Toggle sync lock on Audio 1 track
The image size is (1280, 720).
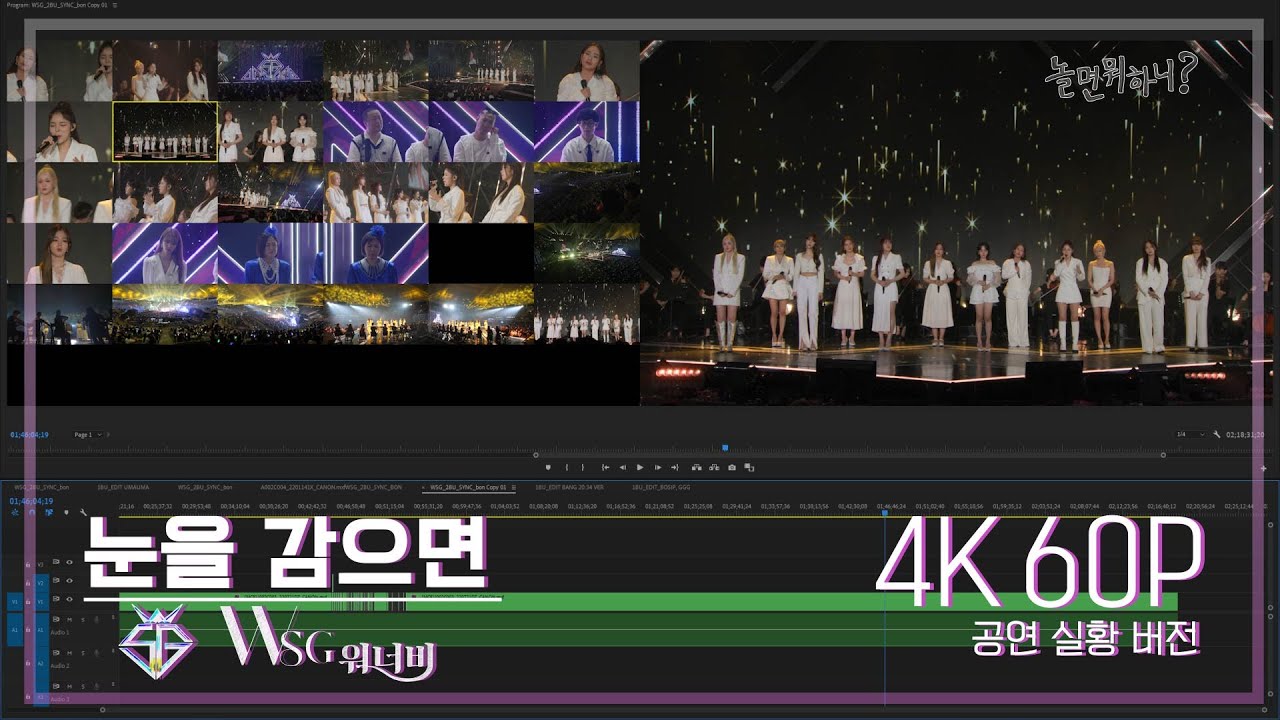tap(56, 619)
